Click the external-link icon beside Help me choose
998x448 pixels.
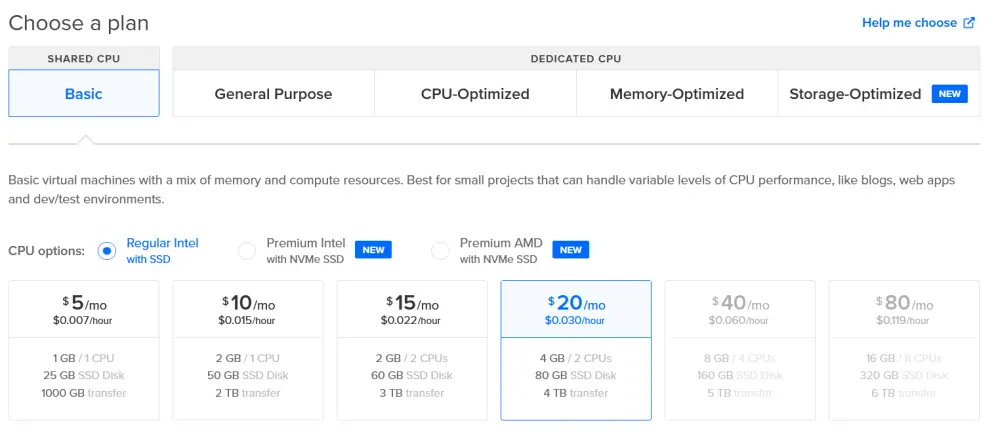click(x=969, y=23)
